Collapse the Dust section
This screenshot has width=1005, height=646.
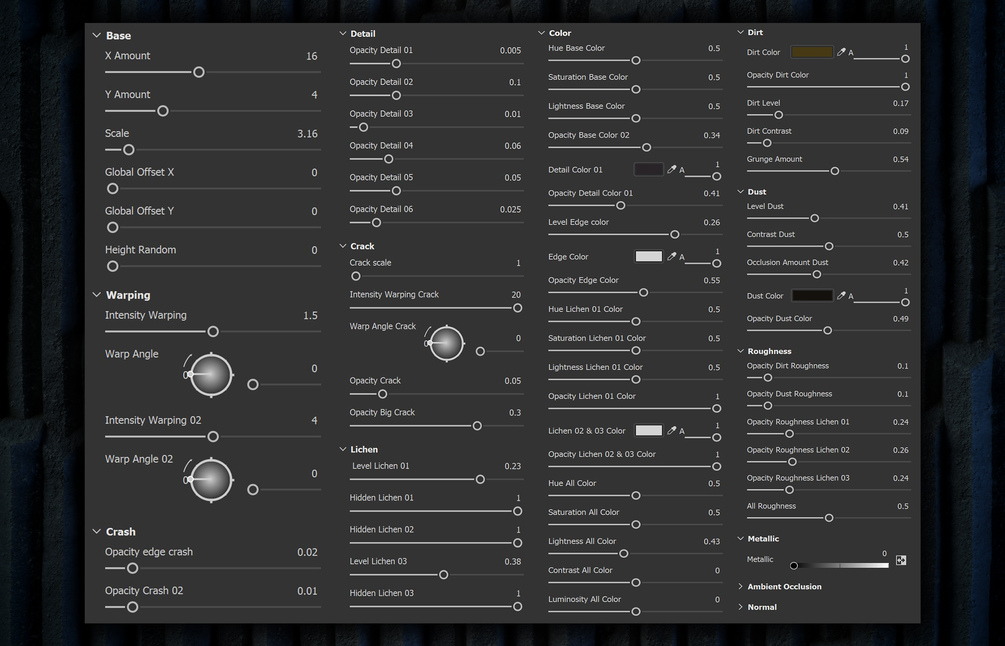740,192
